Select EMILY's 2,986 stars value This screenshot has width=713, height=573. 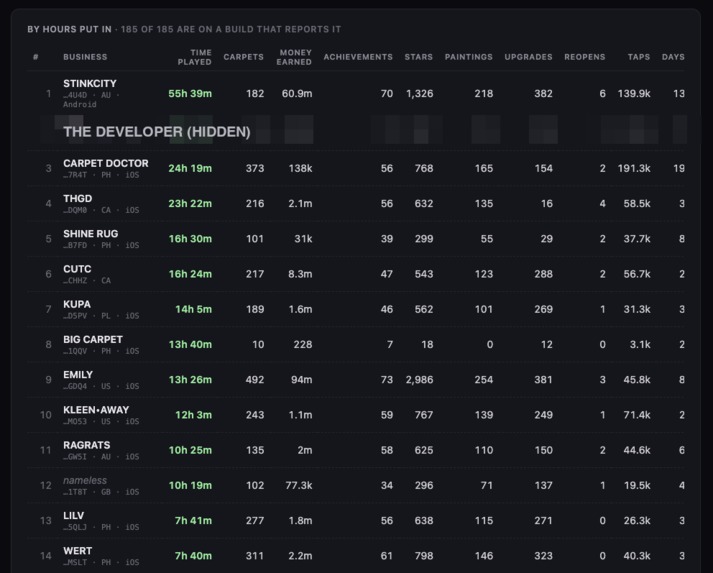(419, 380)
